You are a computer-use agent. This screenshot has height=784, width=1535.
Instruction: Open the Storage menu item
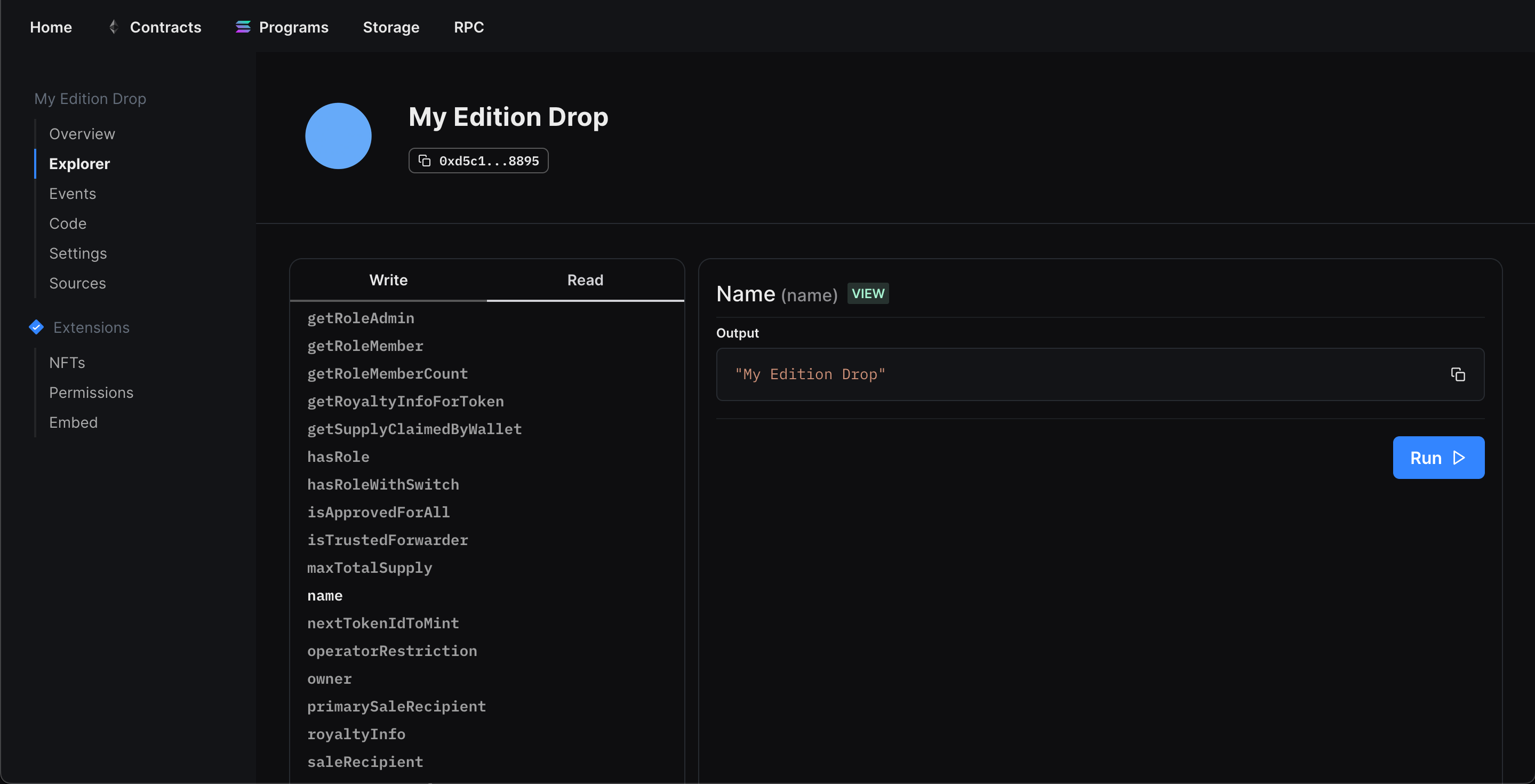pos(391,27)
